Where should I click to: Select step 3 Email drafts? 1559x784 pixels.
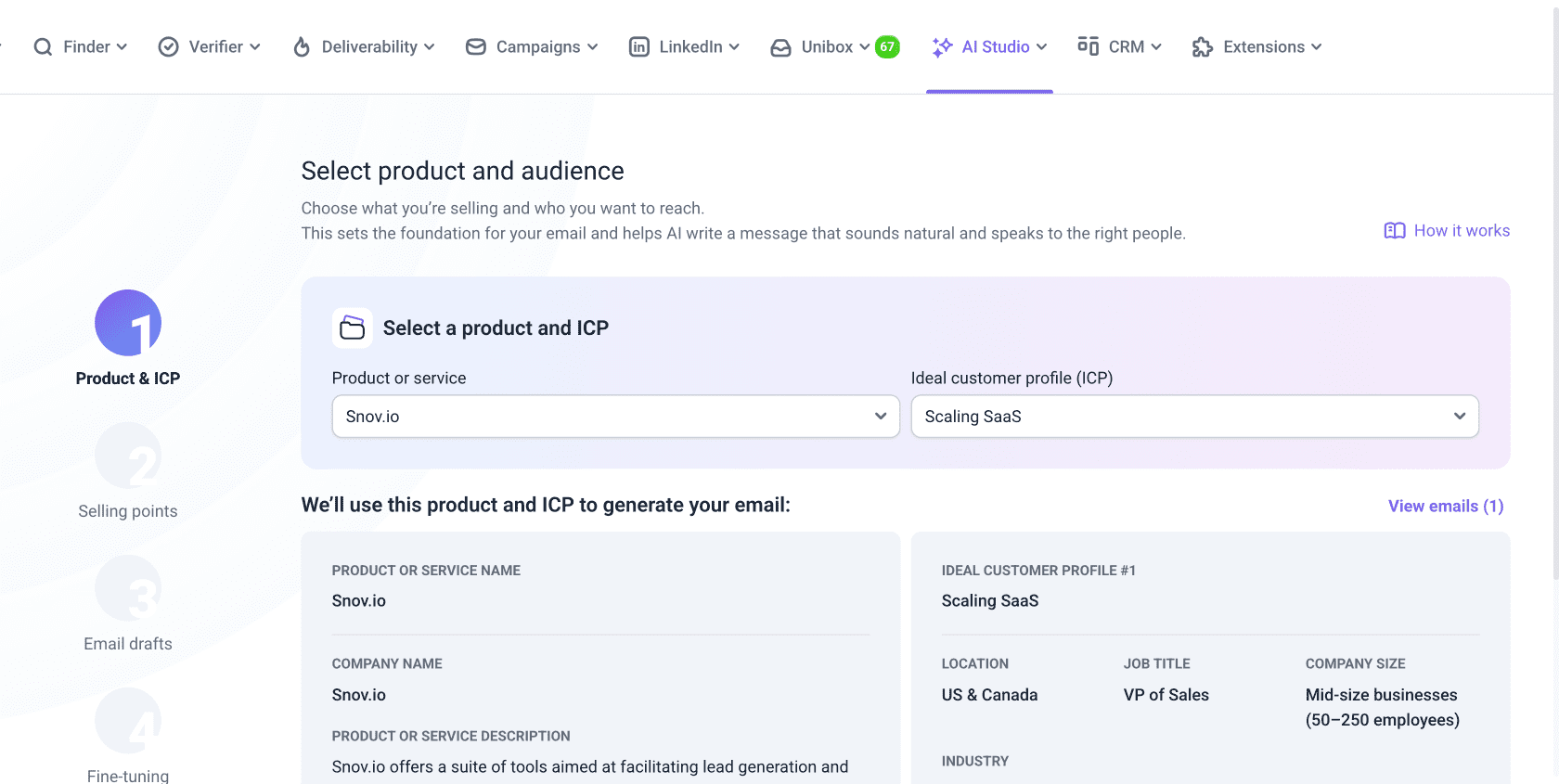[x=128, y=589]
